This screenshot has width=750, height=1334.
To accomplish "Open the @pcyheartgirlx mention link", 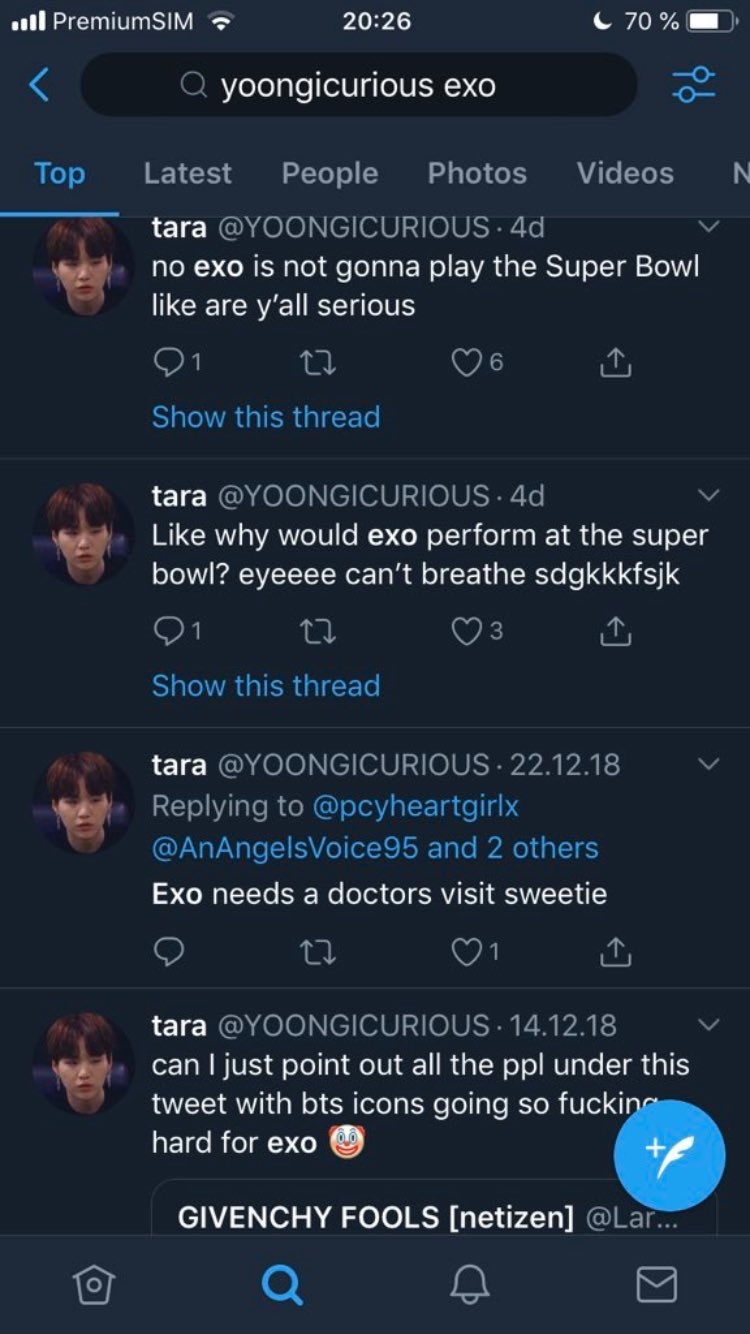I will click(416, 806).
